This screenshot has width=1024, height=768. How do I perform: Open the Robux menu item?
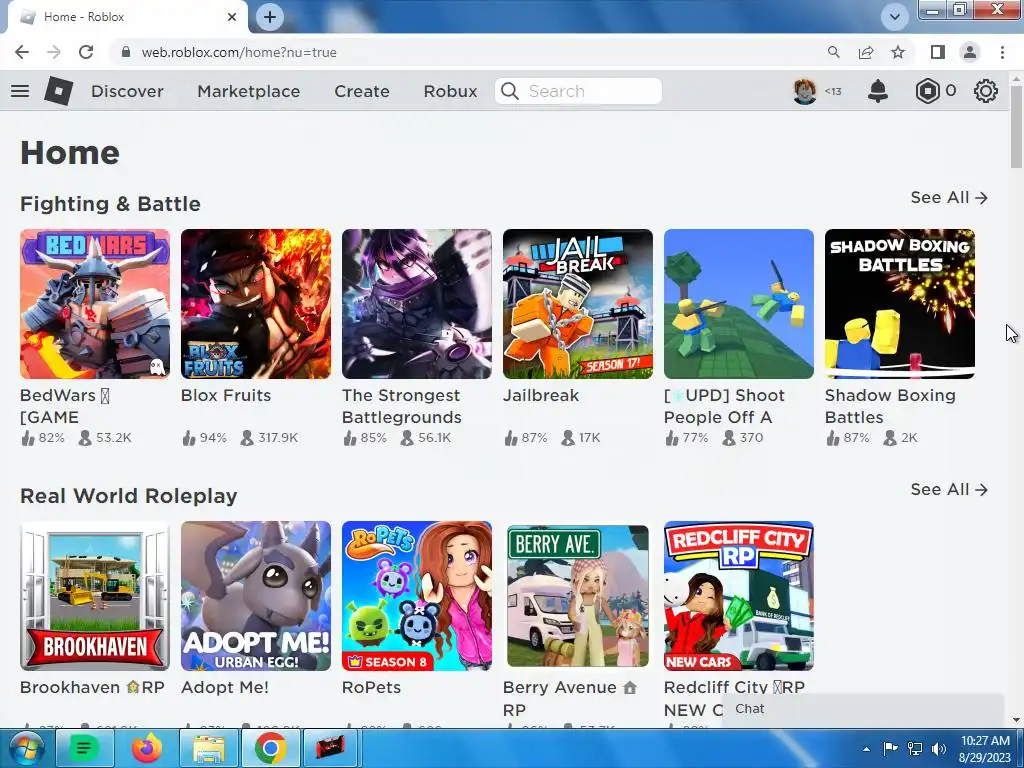[x=451, y=91]
